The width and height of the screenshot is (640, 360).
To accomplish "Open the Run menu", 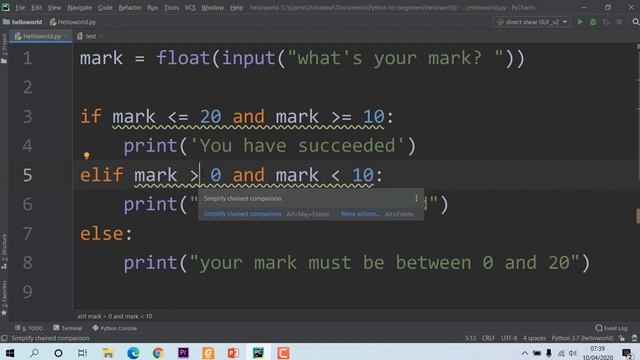I will [x=153, y=8].
